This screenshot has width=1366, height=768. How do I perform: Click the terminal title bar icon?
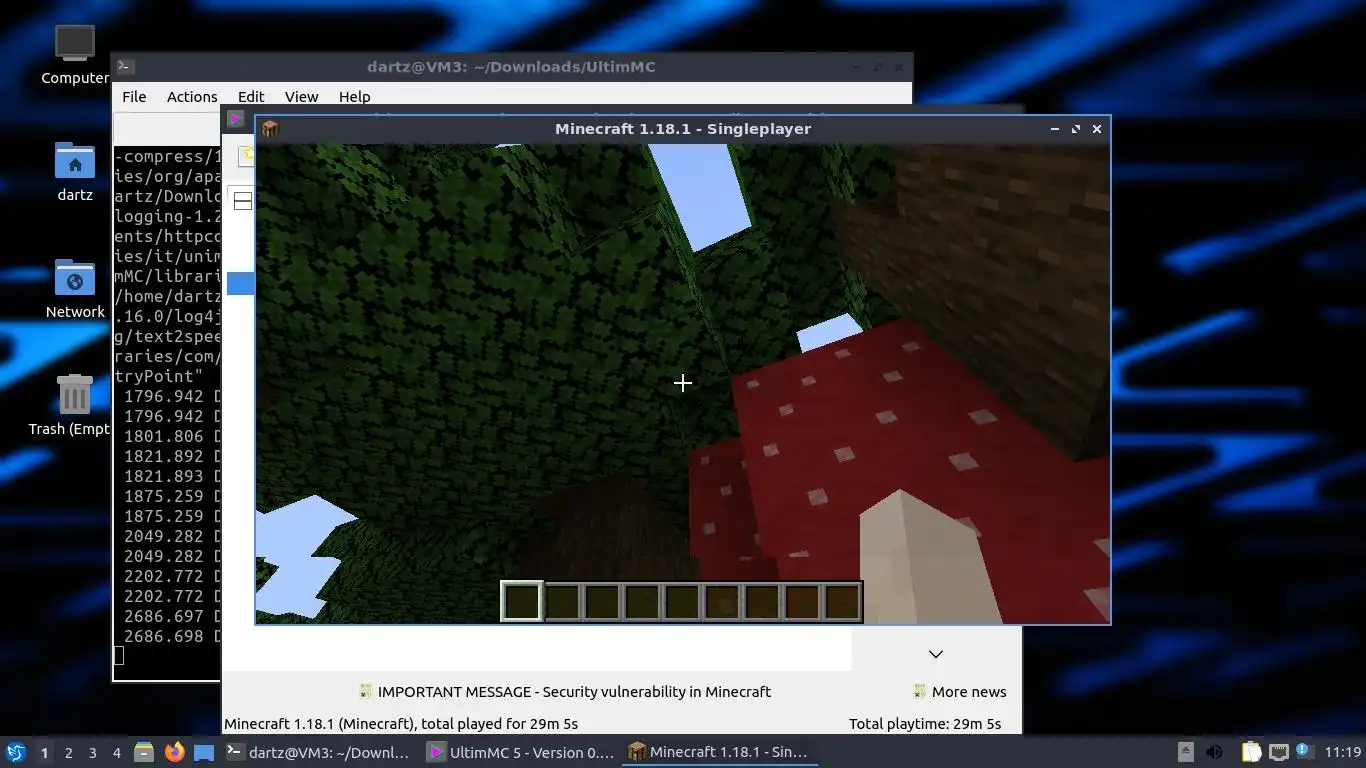point(125,67)
